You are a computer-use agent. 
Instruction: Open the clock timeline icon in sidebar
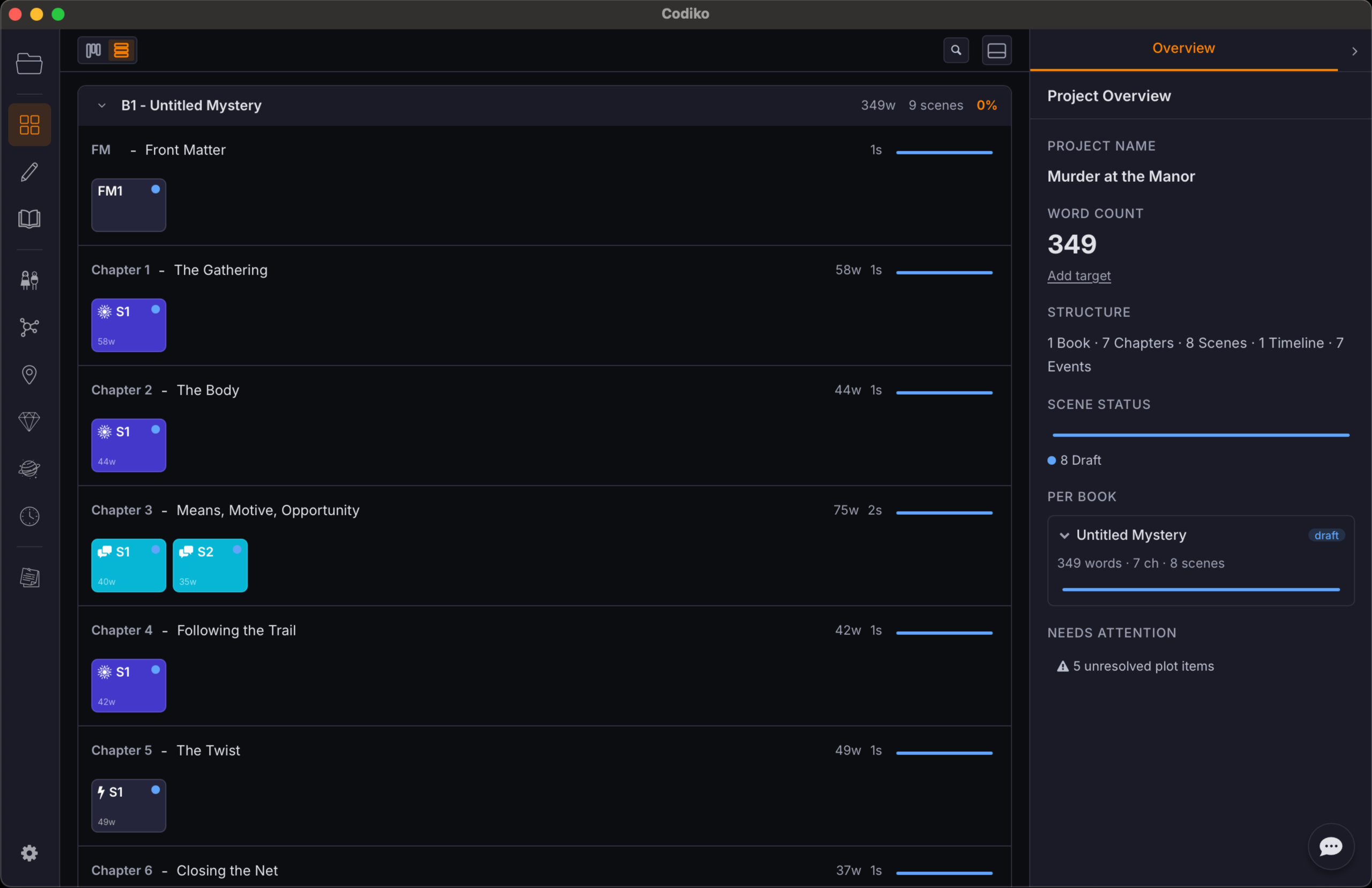click(x=29, y=516)
